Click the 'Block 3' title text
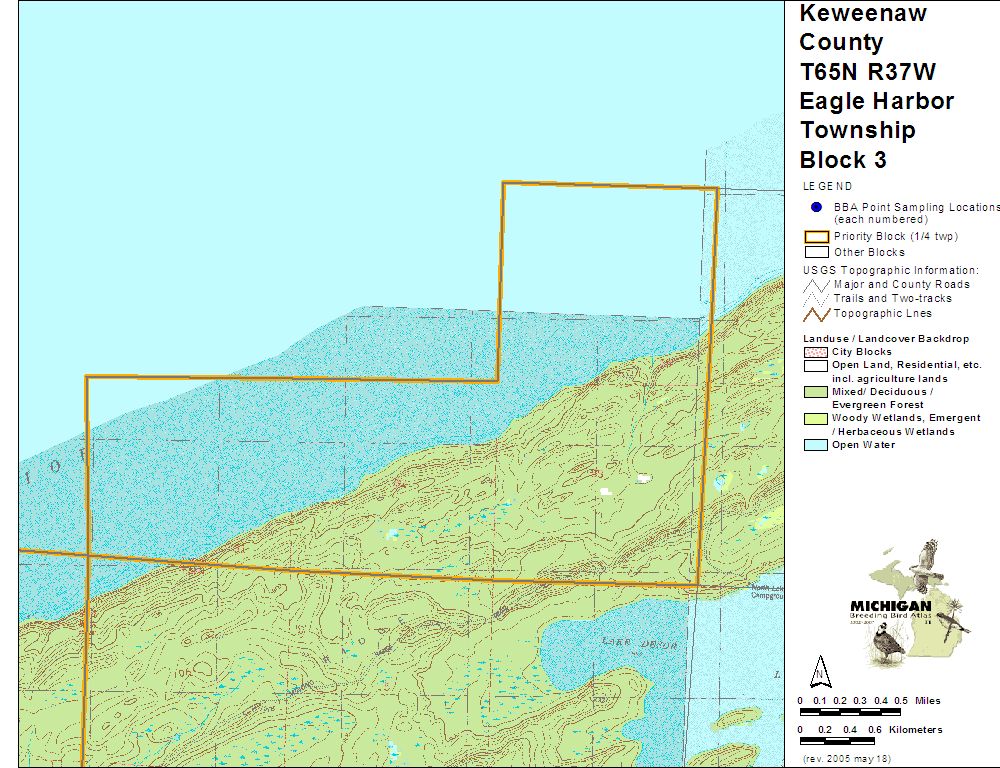The image size is (1000, 768). coord(842,160)
